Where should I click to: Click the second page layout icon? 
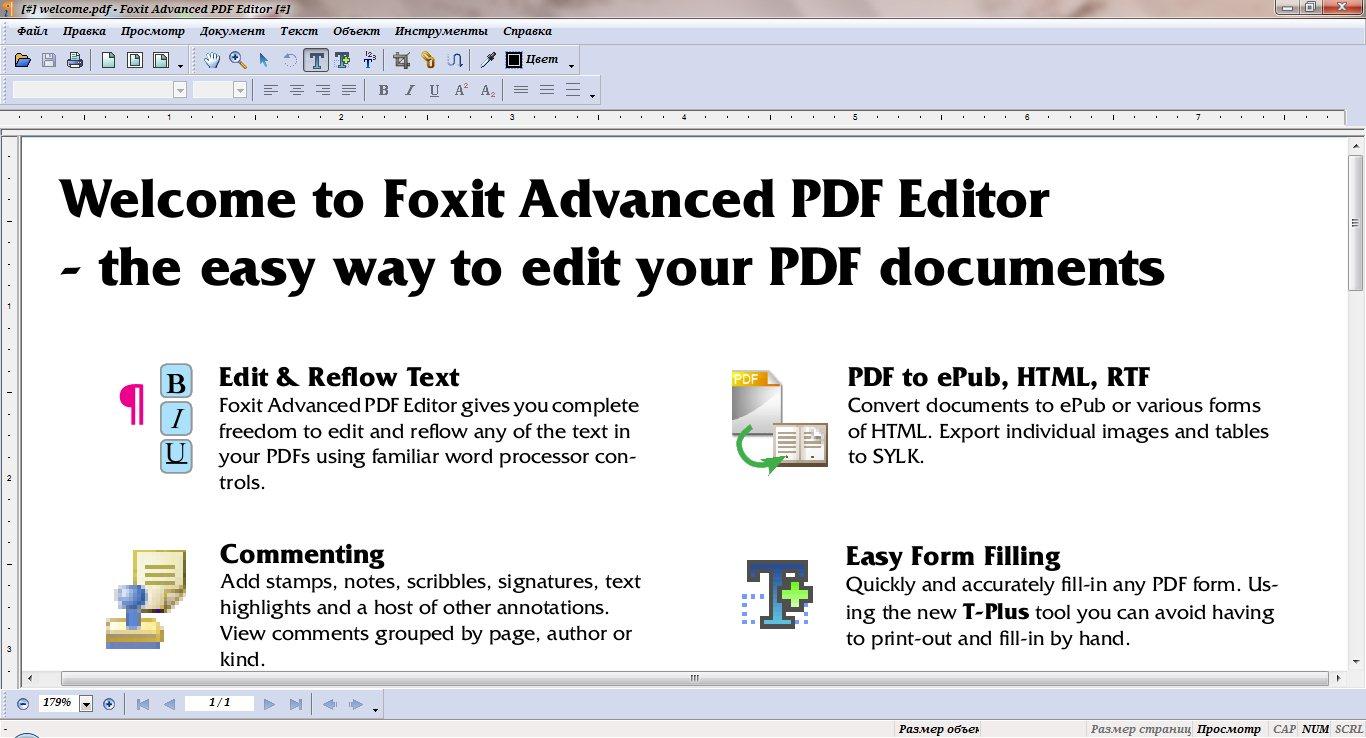[134, 61]
